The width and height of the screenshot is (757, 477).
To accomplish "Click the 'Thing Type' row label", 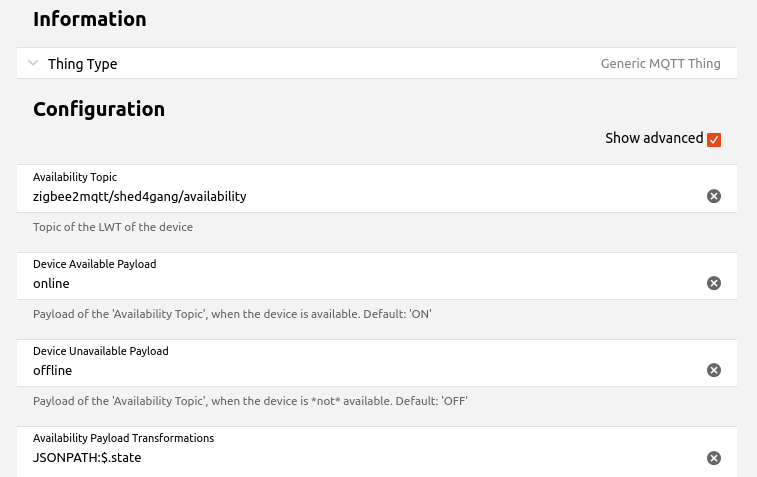I will point(82,64).
